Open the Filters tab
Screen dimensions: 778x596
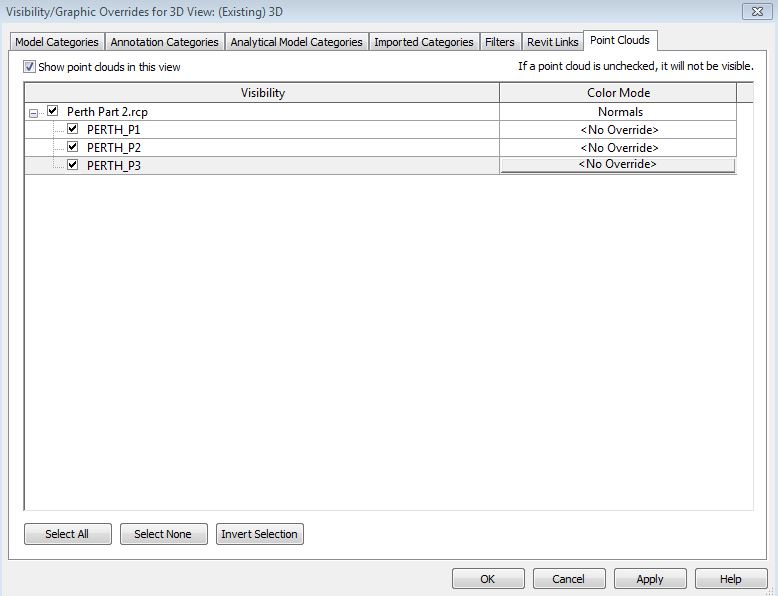[500, 42]
